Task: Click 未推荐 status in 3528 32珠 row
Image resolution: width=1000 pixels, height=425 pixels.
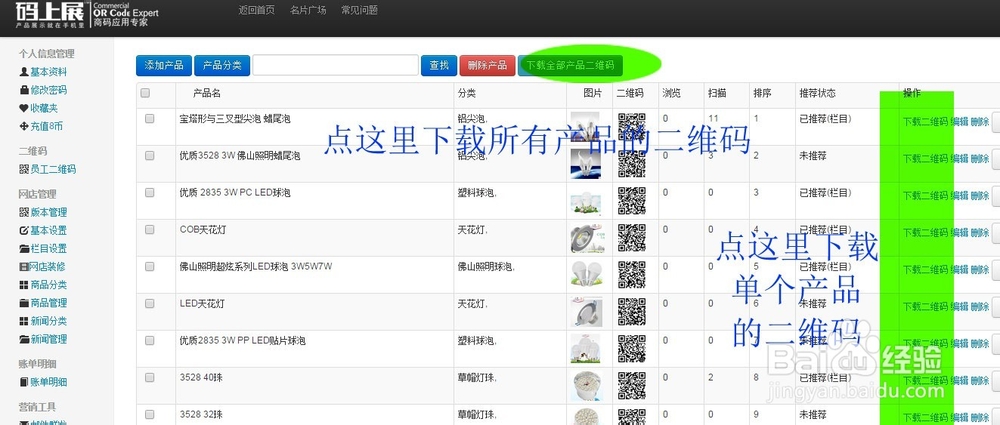Action: click(813, 415)
